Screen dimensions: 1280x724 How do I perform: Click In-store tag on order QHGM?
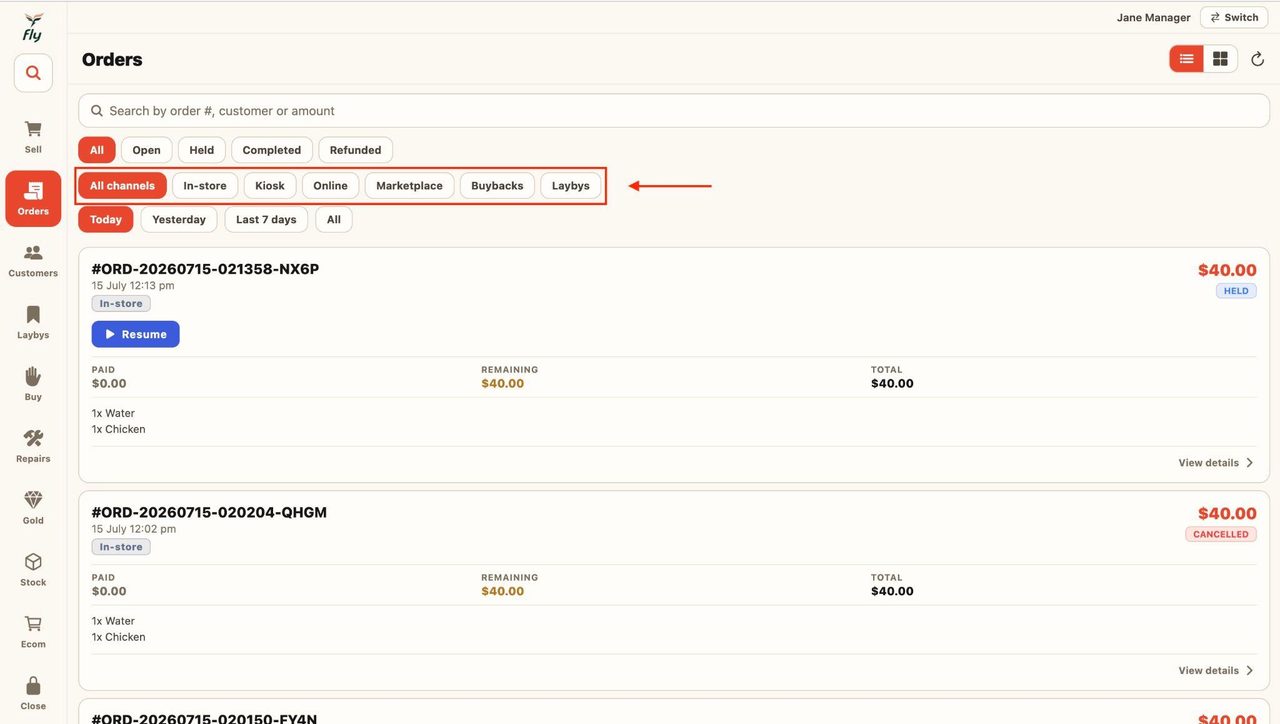click(121, 547)
